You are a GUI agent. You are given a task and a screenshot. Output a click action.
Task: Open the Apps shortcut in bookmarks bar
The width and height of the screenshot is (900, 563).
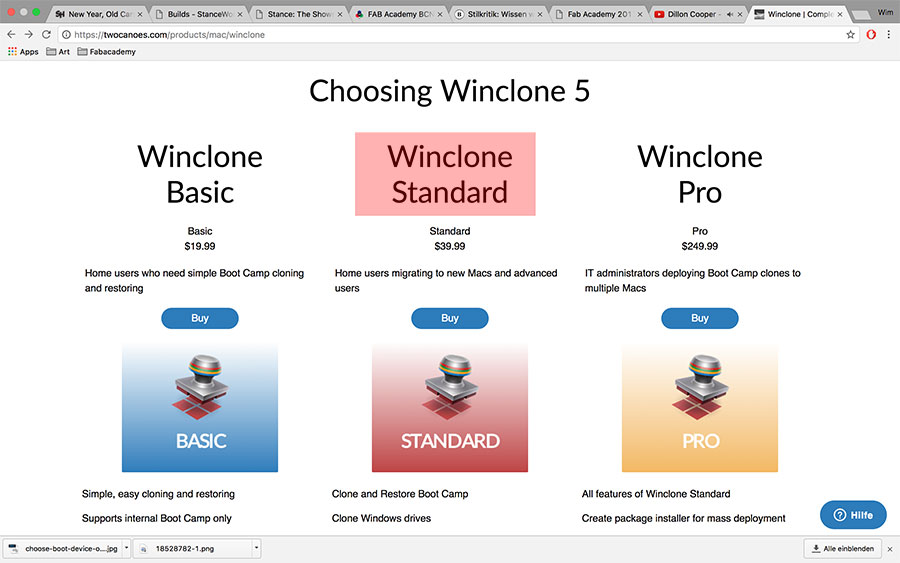coord(23,52)
